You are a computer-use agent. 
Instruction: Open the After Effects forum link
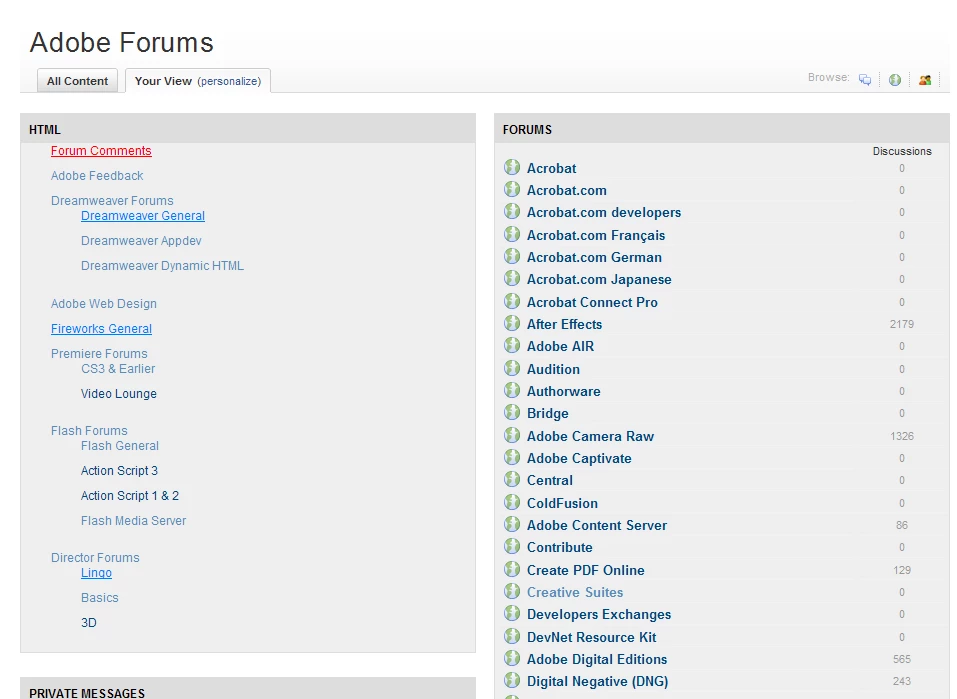565,324
